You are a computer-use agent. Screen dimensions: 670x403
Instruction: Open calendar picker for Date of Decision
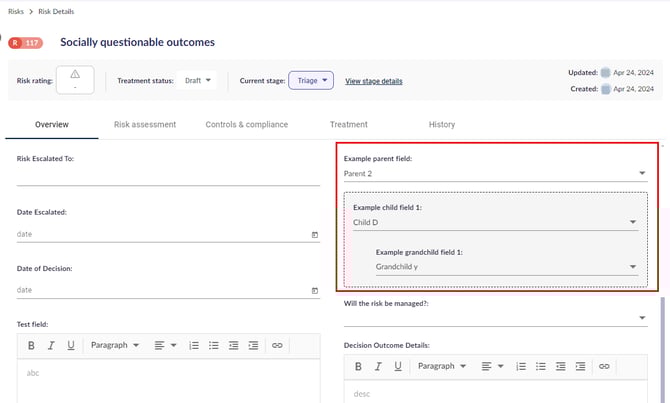coord(314,290)
